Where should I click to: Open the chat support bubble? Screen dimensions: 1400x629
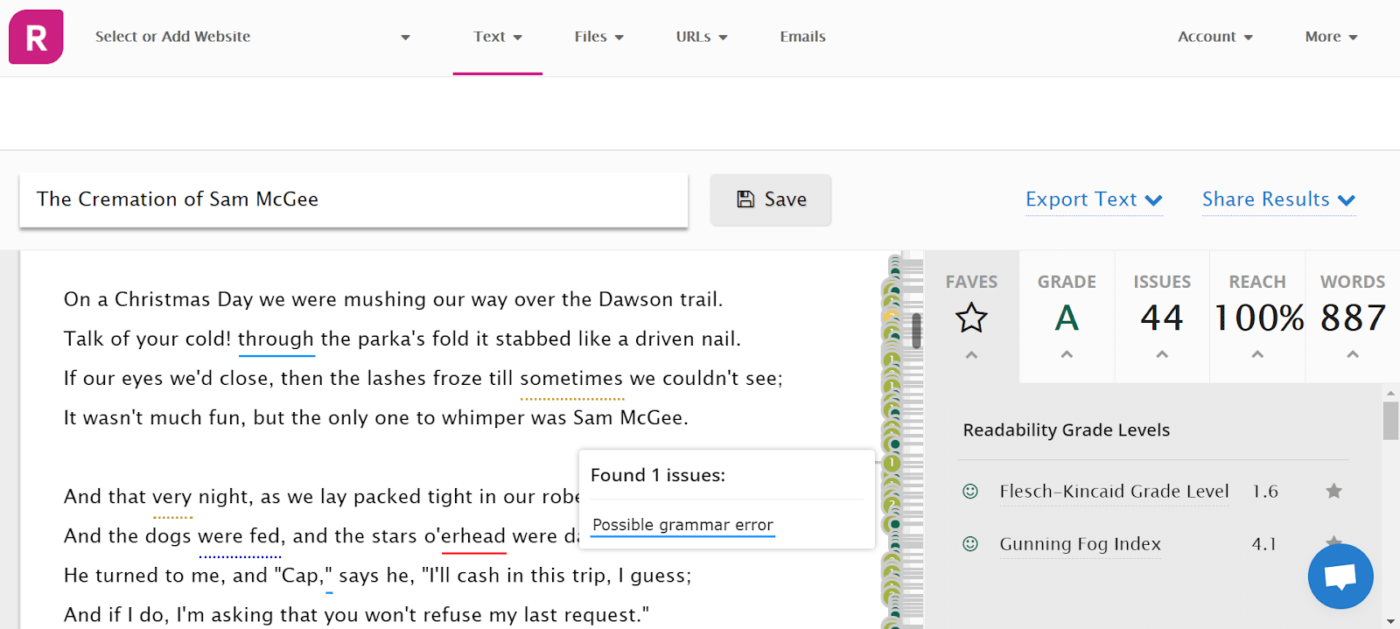coord(1340,576)
